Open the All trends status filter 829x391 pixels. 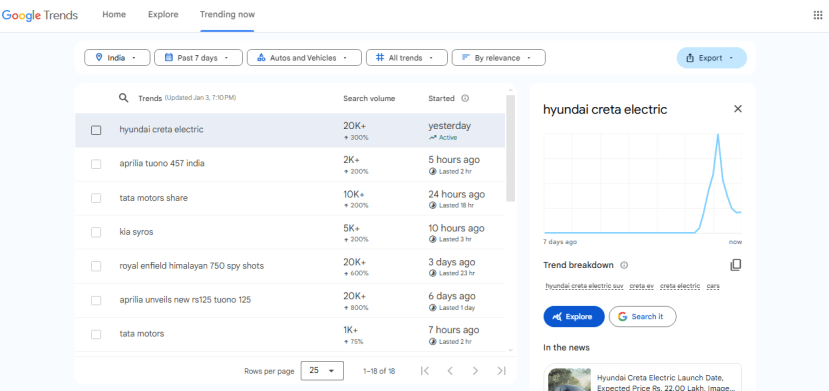(x=407, y=58)
